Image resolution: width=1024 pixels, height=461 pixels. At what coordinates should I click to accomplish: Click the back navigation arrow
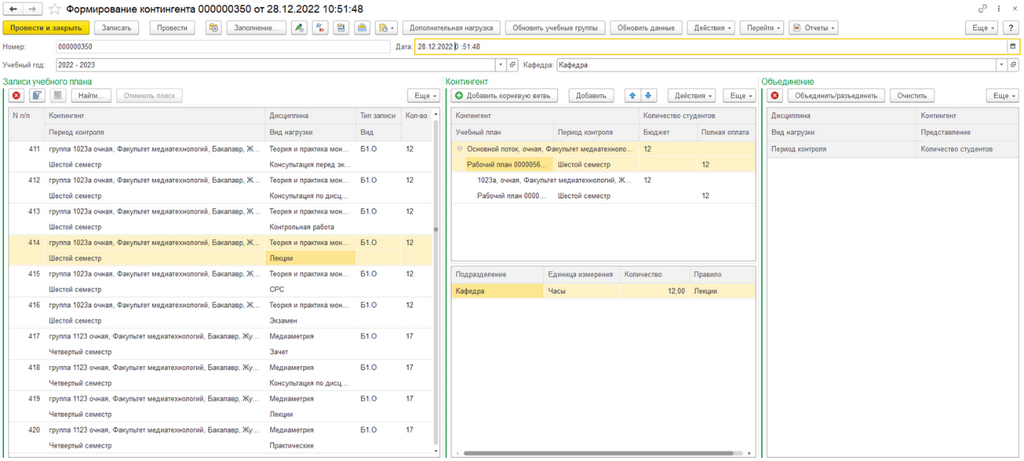(14, 9)
